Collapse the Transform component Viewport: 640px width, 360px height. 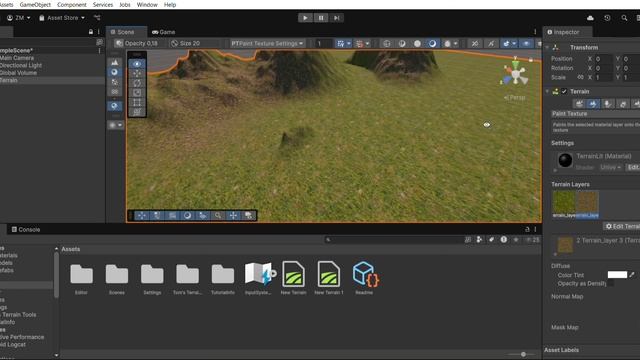pyautogui.click(x=547, y=47)
